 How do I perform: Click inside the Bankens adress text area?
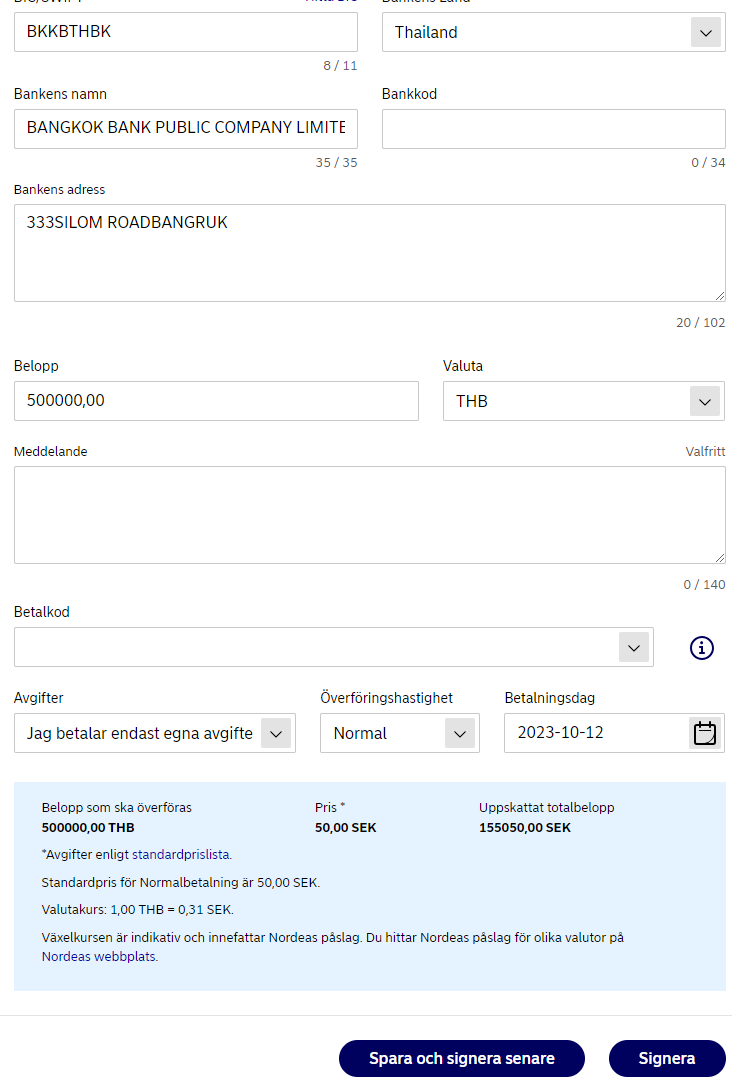[x=369, y=253]
